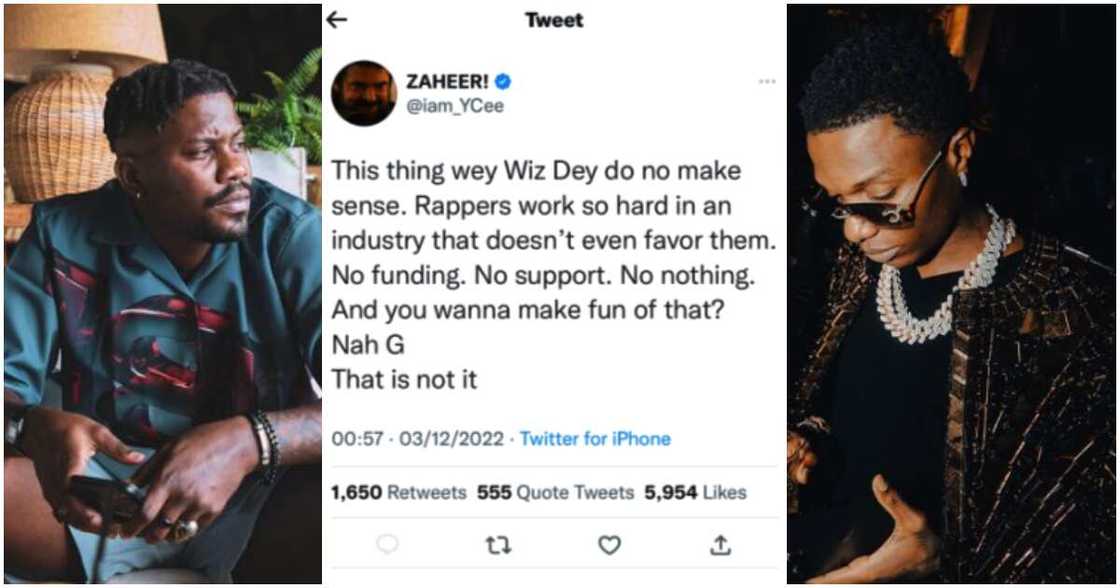Open ZAHEER! profile avatar
Viewport: 1120px width, 588px height.
(x=364, y=93)
